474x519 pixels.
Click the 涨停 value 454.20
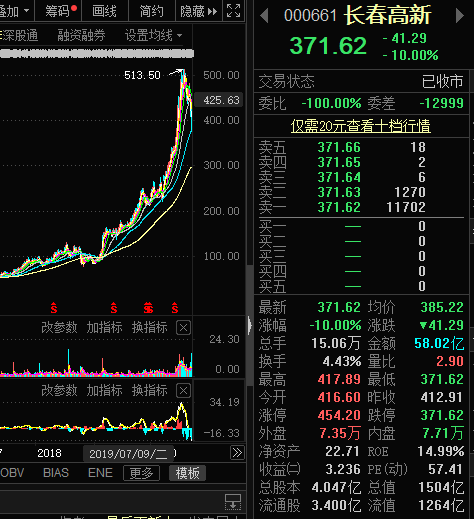pyautogui.click(x=339, y=415)
